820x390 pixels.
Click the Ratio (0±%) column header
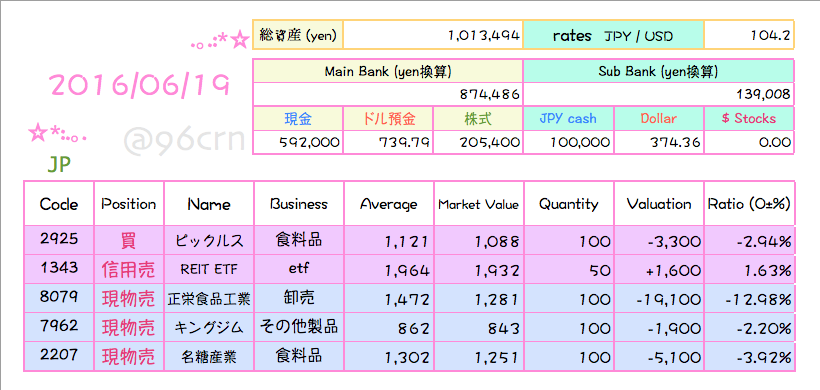tap(749, 204)
